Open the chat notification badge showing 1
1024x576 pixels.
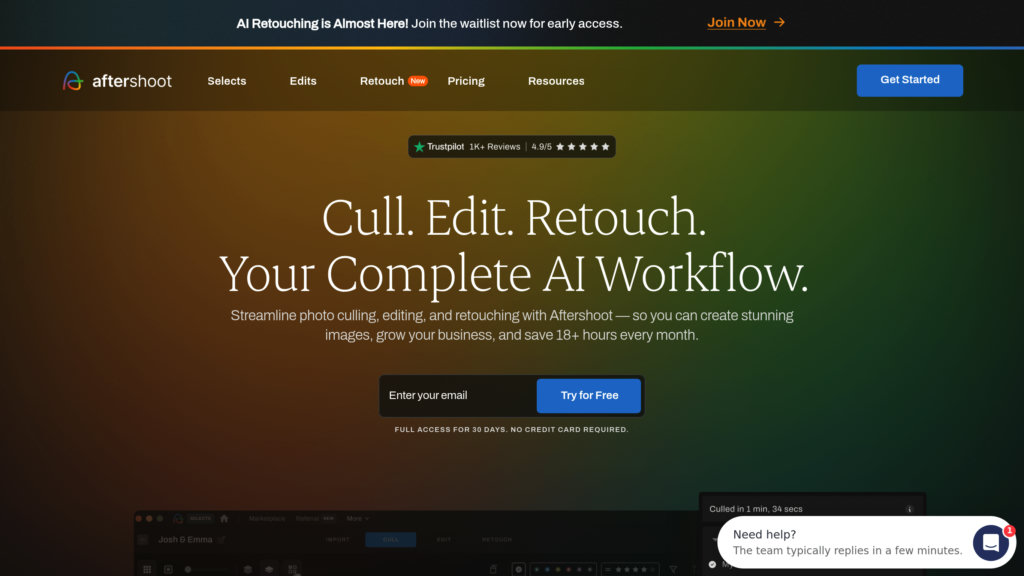point(1010,531)
